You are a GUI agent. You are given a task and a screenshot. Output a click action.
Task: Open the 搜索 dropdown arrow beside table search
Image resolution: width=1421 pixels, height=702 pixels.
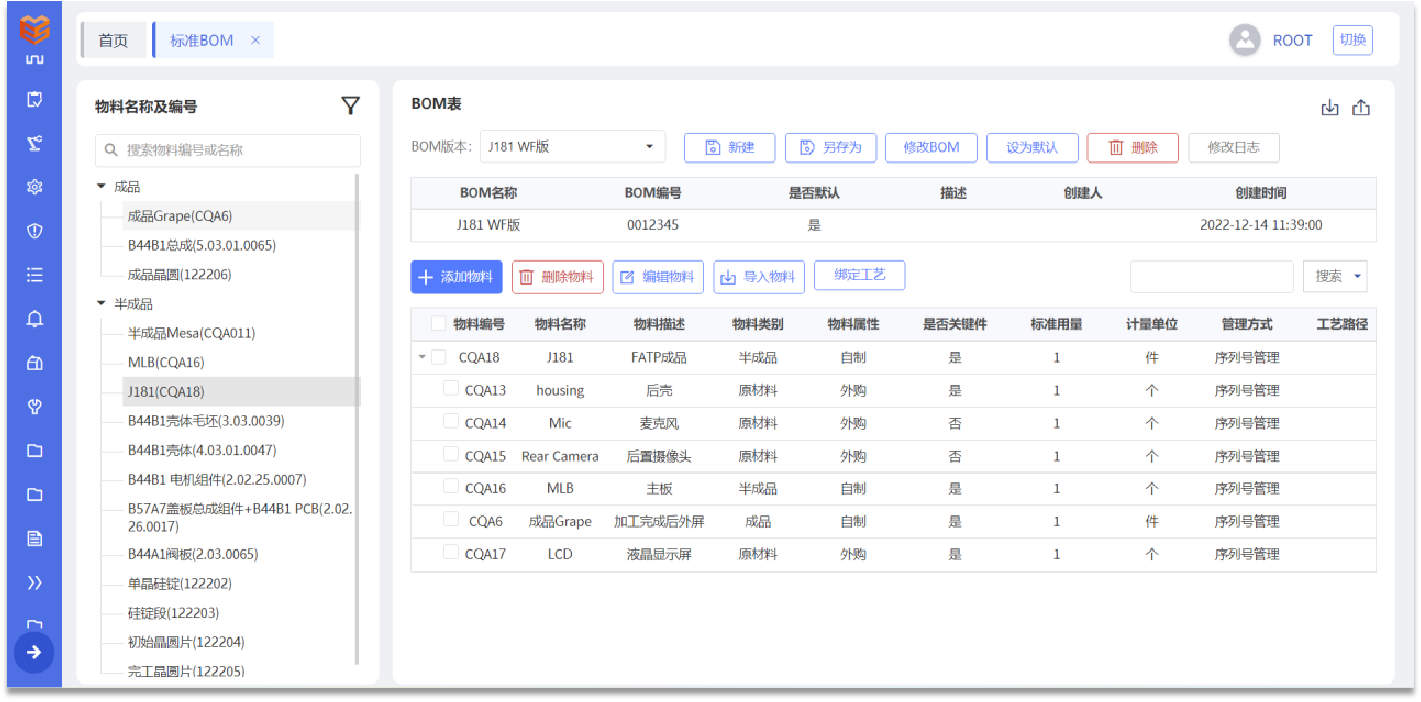(1358, 276)
